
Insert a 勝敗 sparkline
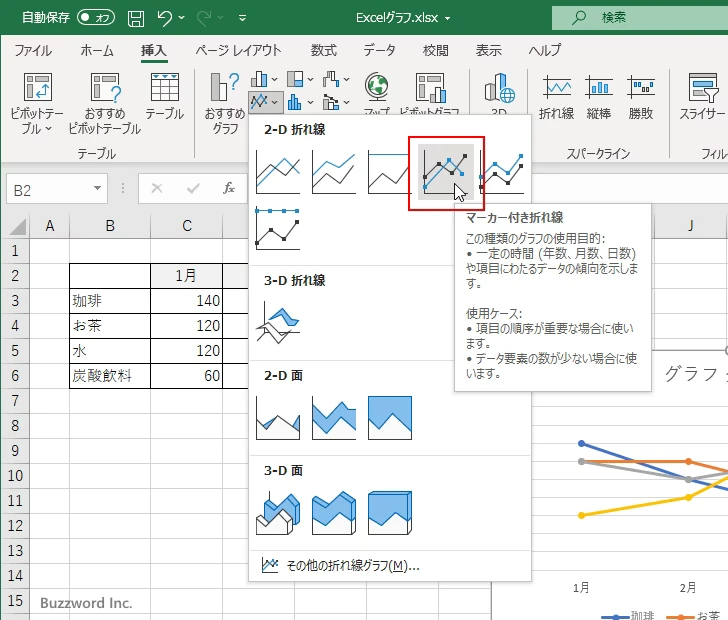pyautogui.click(x=641, y=98)
